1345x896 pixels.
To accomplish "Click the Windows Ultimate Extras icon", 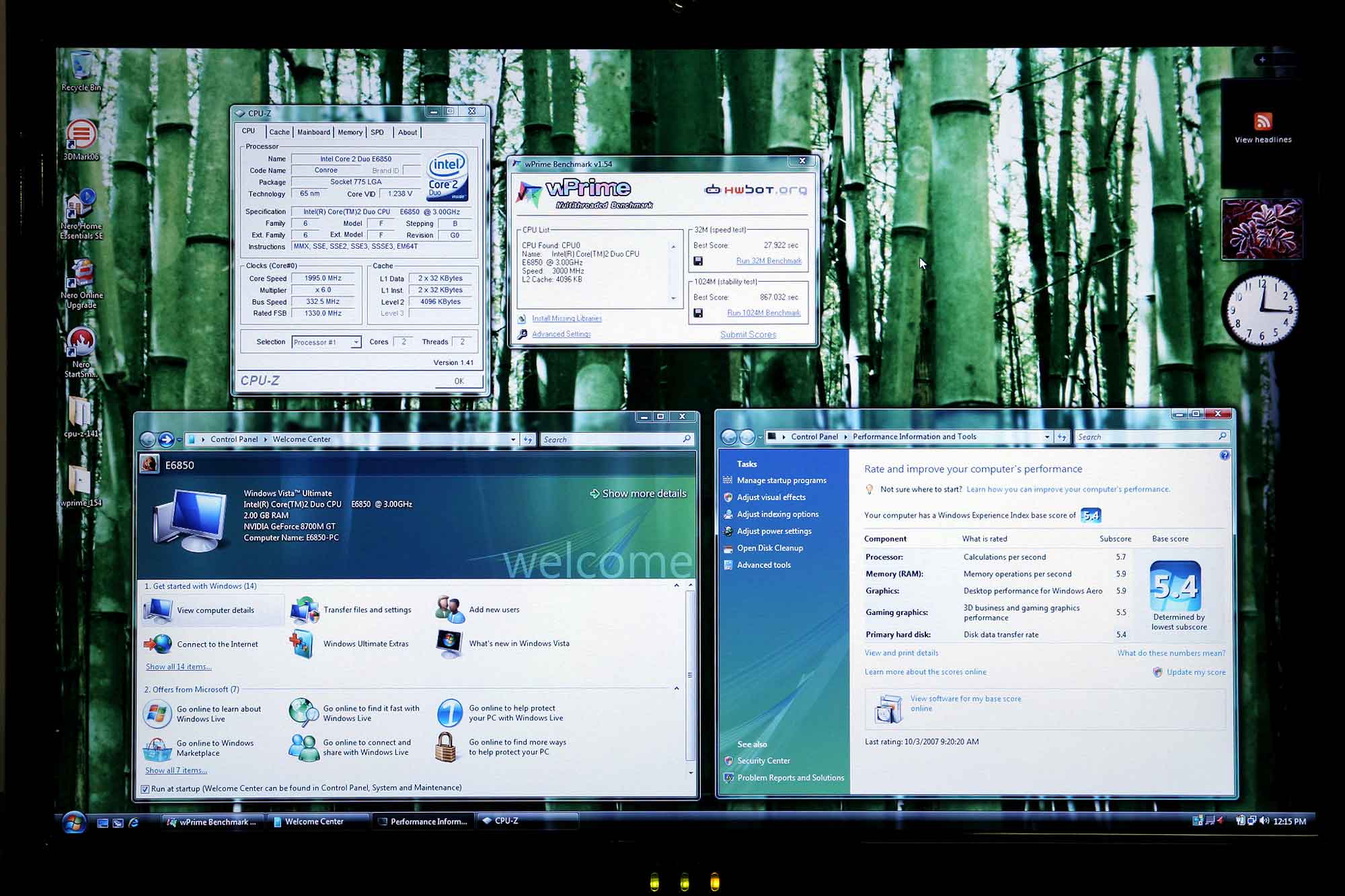I will click(x=302, y=643).
